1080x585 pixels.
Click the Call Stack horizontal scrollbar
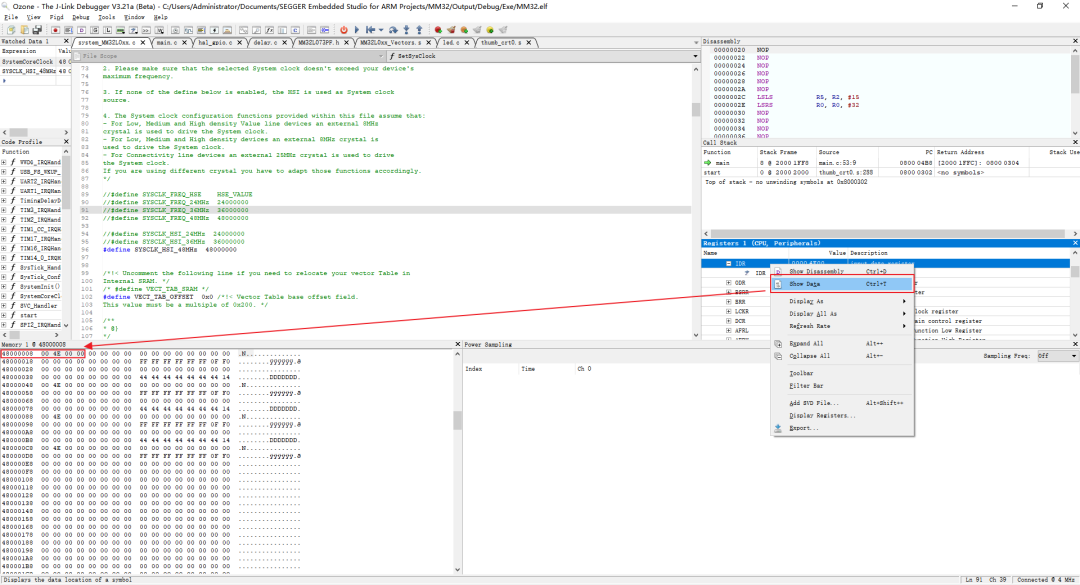890,234
